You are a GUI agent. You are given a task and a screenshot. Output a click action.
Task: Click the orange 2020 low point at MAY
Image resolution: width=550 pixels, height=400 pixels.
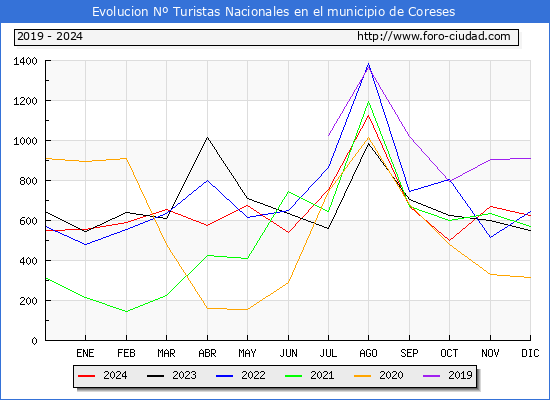[247, 309]
